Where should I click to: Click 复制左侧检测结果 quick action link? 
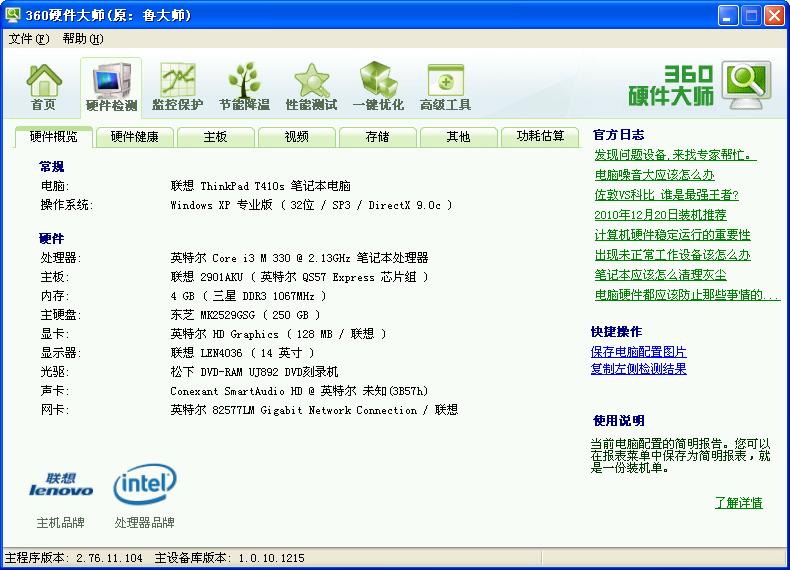(638, 369)
